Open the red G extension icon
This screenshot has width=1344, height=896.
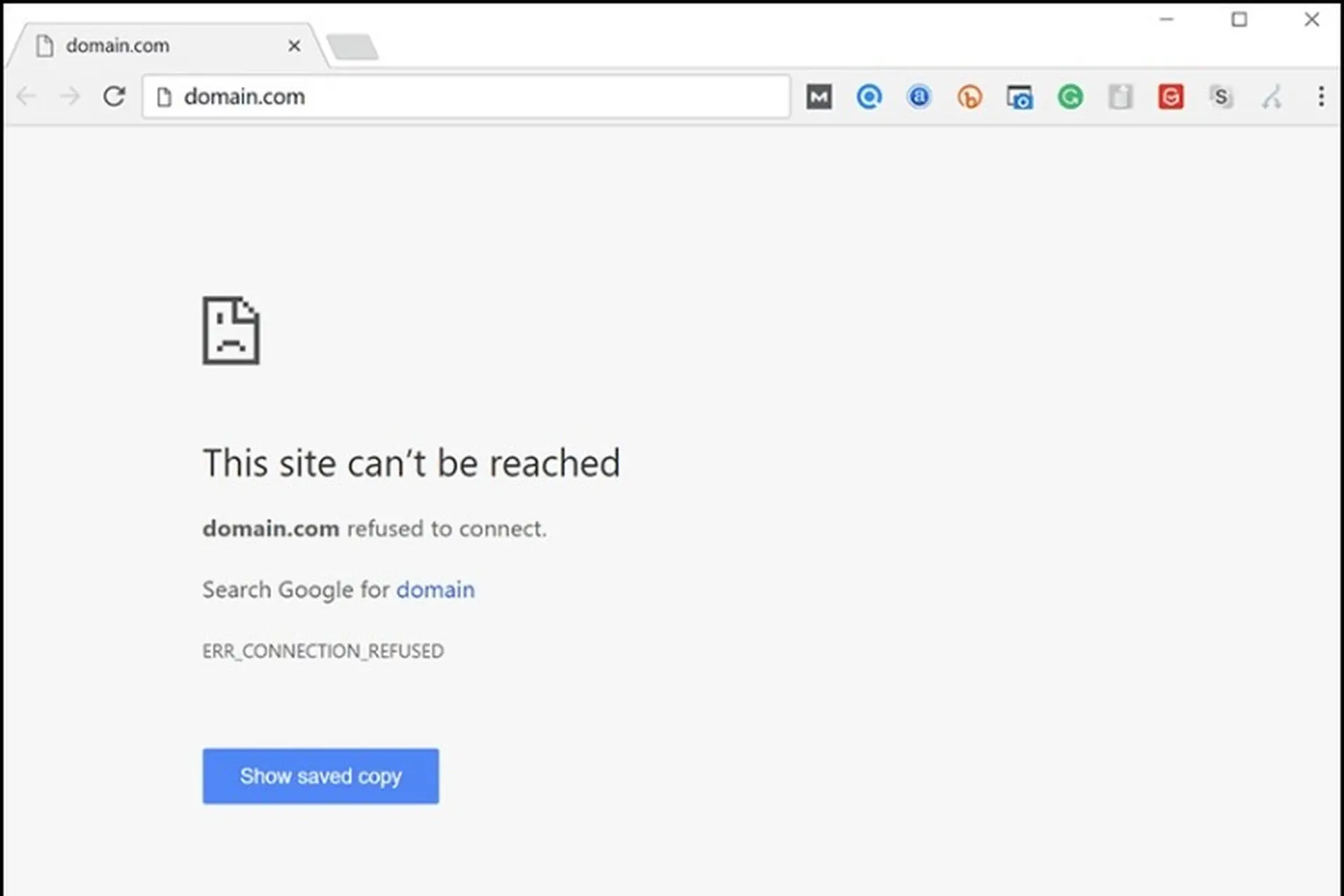click(1171, 97)
